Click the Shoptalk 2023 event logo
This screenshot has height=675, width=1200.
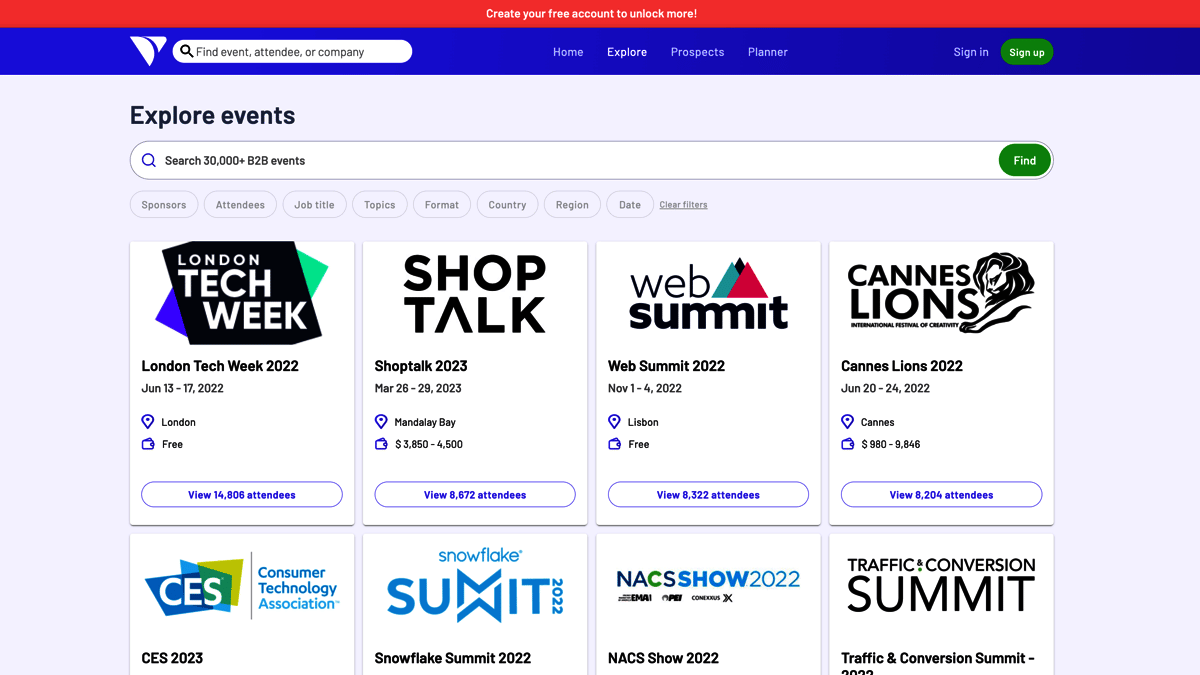click(474, 293)
